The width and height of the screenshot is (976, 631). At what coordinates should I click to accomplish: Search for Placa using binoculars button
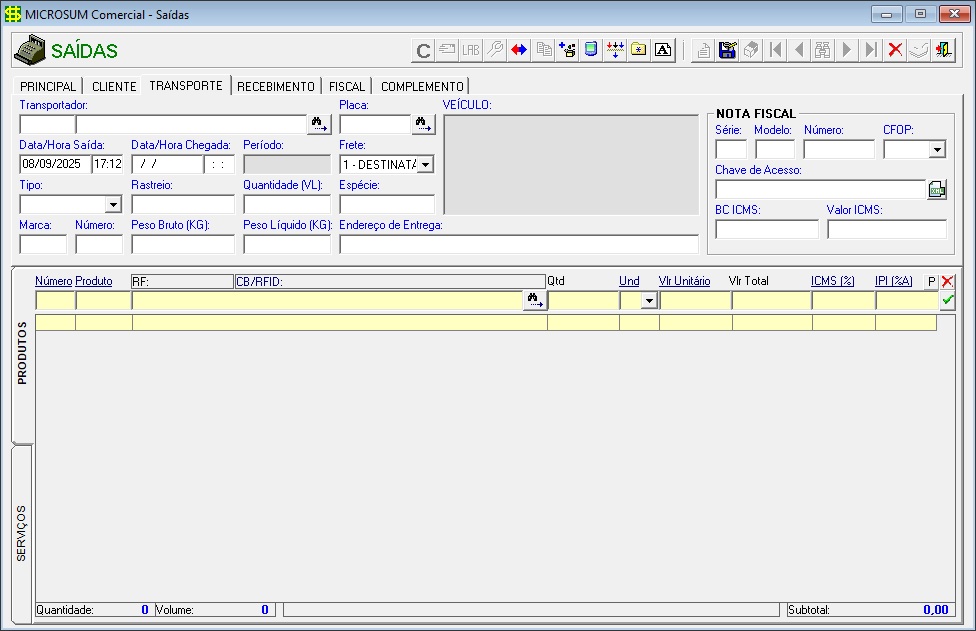coord(424,125)
